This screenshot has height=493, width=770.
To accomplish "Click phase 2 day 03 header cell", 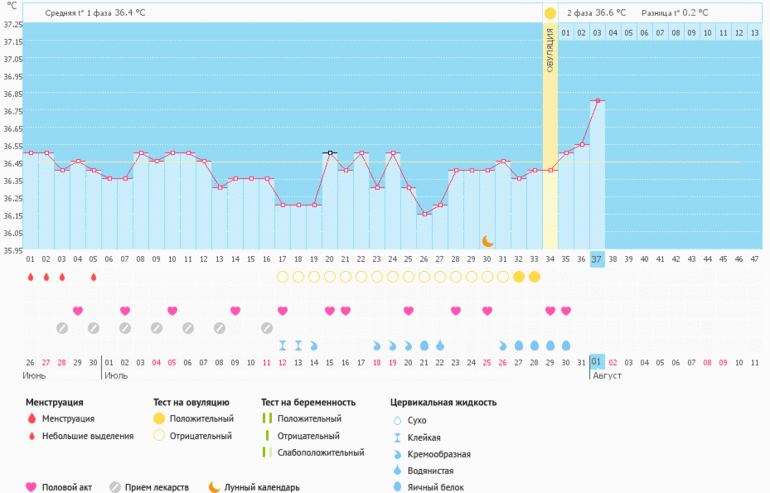I will tap(597, 33).
